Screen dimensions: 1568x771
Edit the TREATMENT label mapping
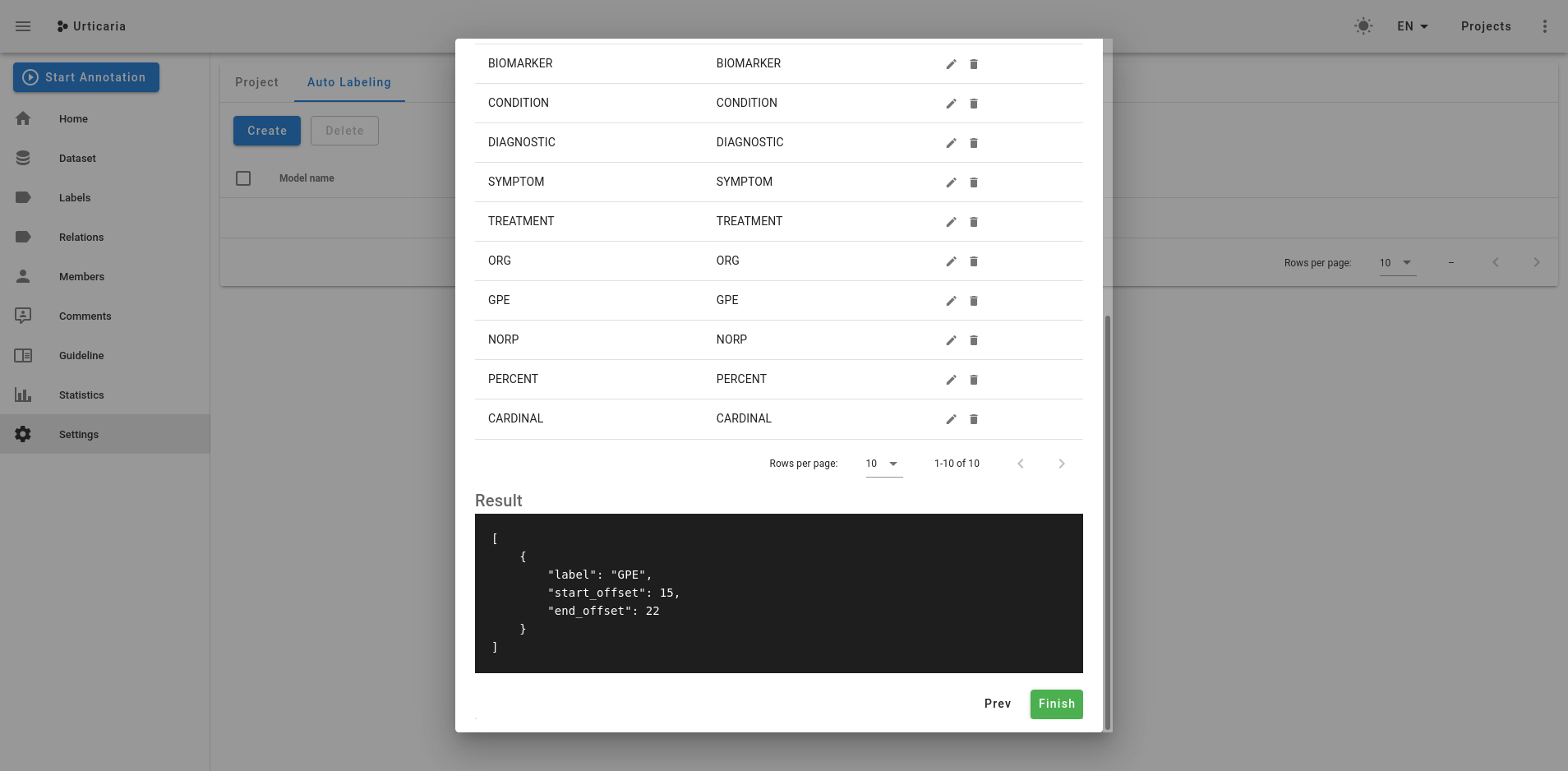click(951, 222)
